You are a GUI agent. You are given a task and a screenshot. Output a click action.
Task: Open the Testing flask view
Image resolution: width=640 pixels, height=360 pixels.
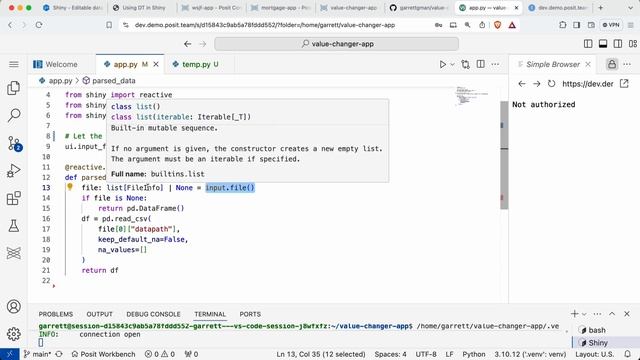[13, 226]
